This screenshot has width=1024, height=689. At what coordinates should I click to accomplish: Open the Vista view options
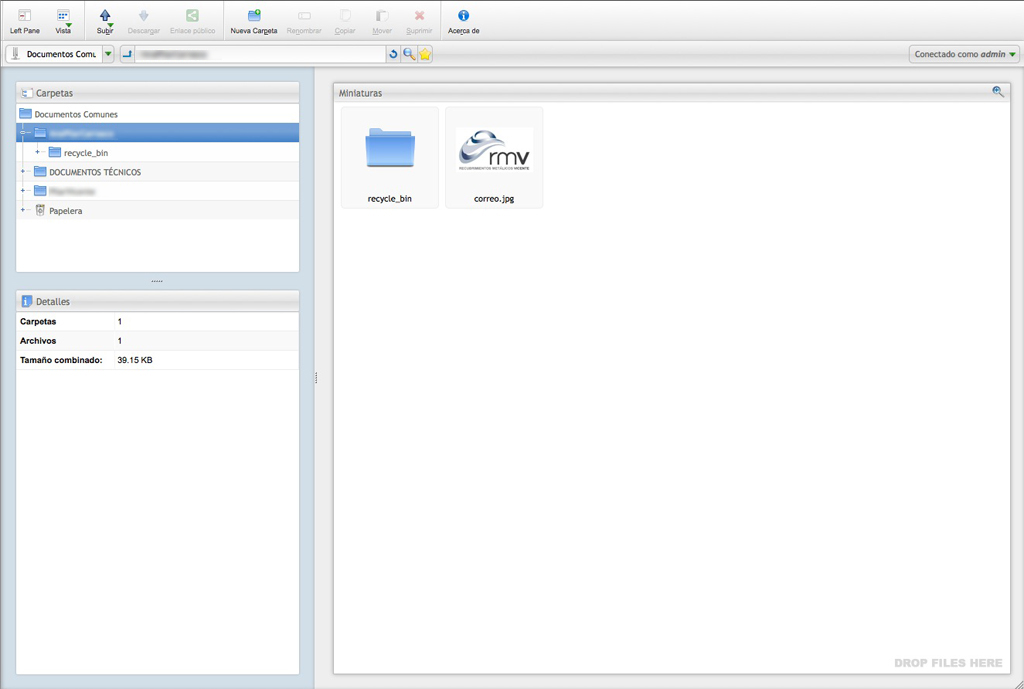63,20
